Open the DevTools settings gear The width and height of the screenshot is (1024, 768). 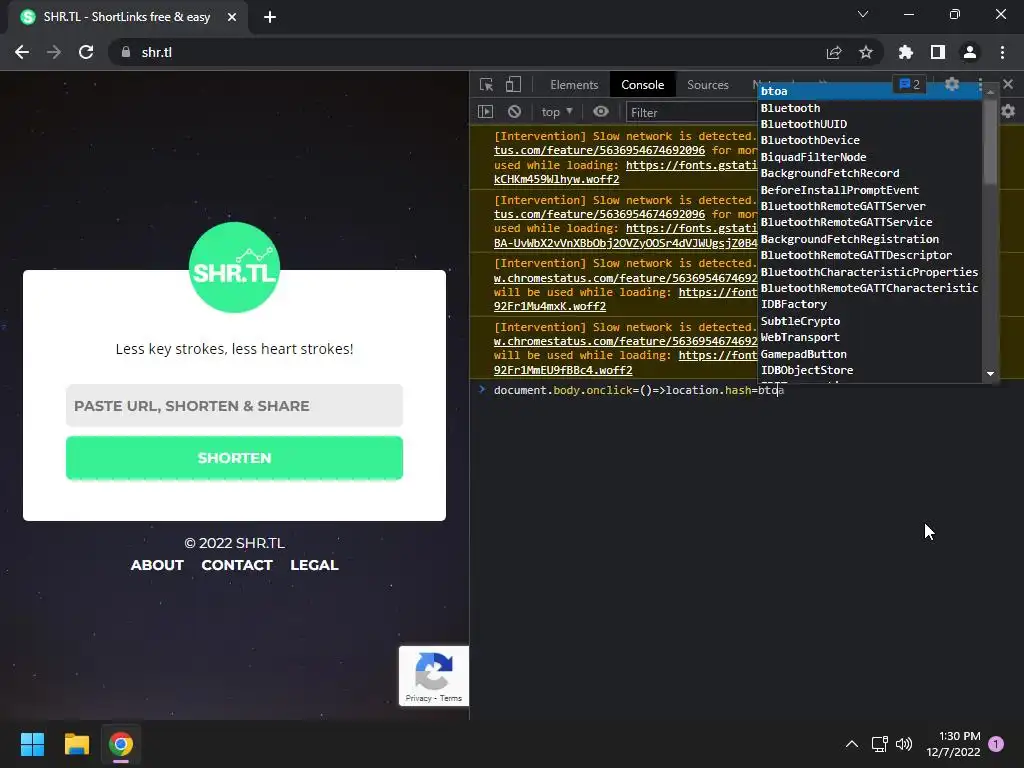pyautogui.click(x=952, y=84)
